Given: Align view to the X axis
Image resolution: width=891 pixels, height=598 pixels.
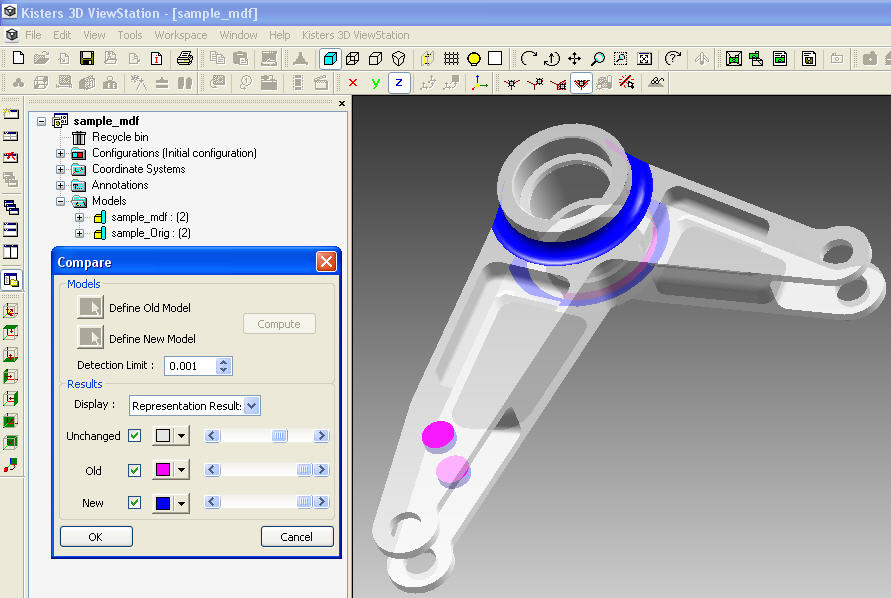Looking at the screenshot, I should point(353,83).
